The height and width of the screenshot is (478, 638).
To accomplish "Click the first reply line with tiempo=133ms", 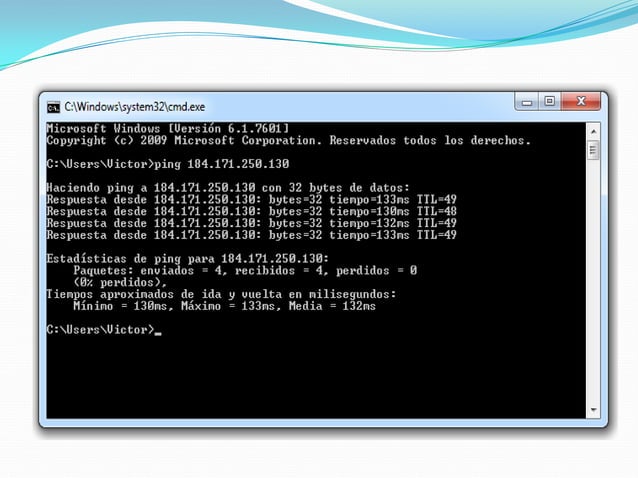I will pyautogui.click(x=251, y=199).
